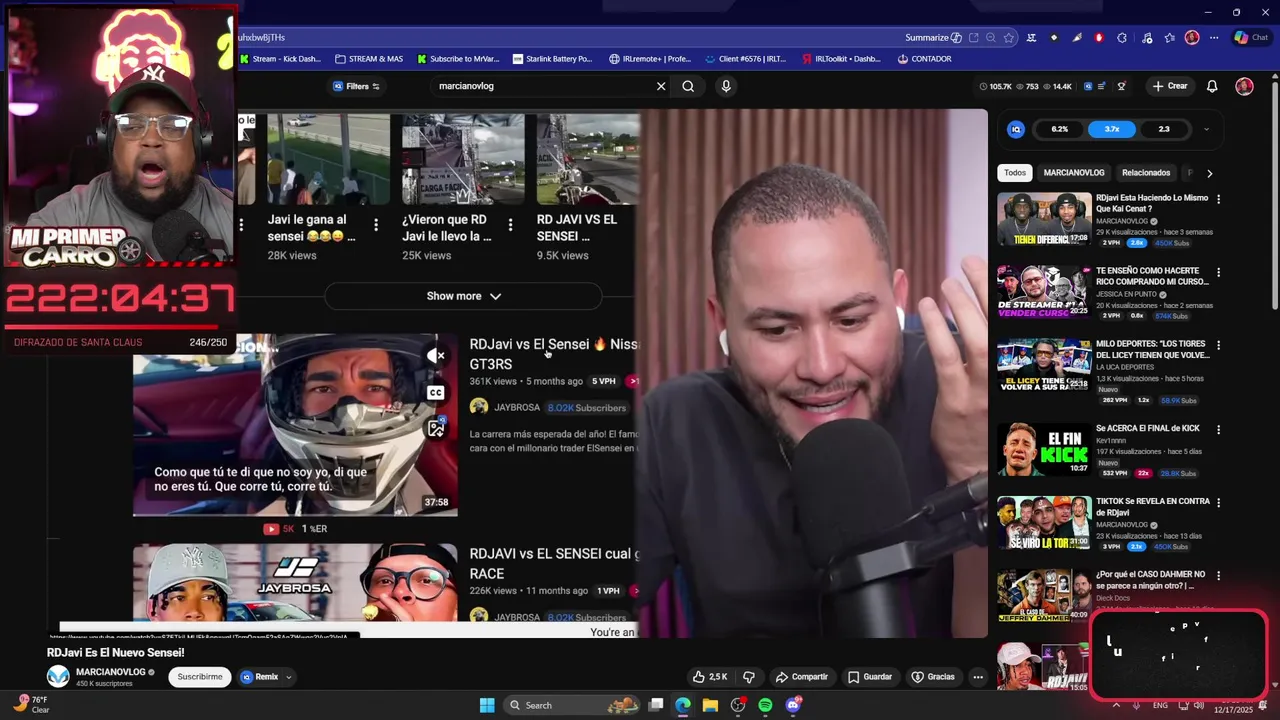1280x720 pixels.
Task: Open 'RDJavi vs El Sensei' GT3RS title
Action: pos(553,354)
